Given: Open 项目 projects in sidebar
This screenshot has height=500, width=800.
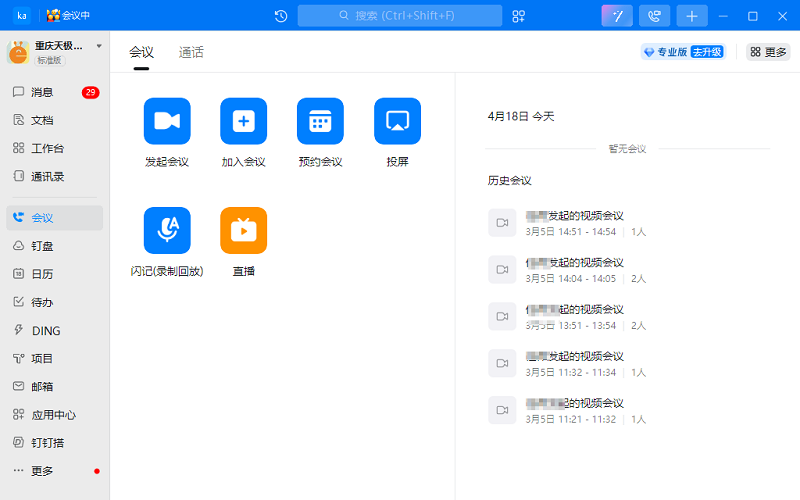Looking at the screenshot, I should click(x=55, y=359).
